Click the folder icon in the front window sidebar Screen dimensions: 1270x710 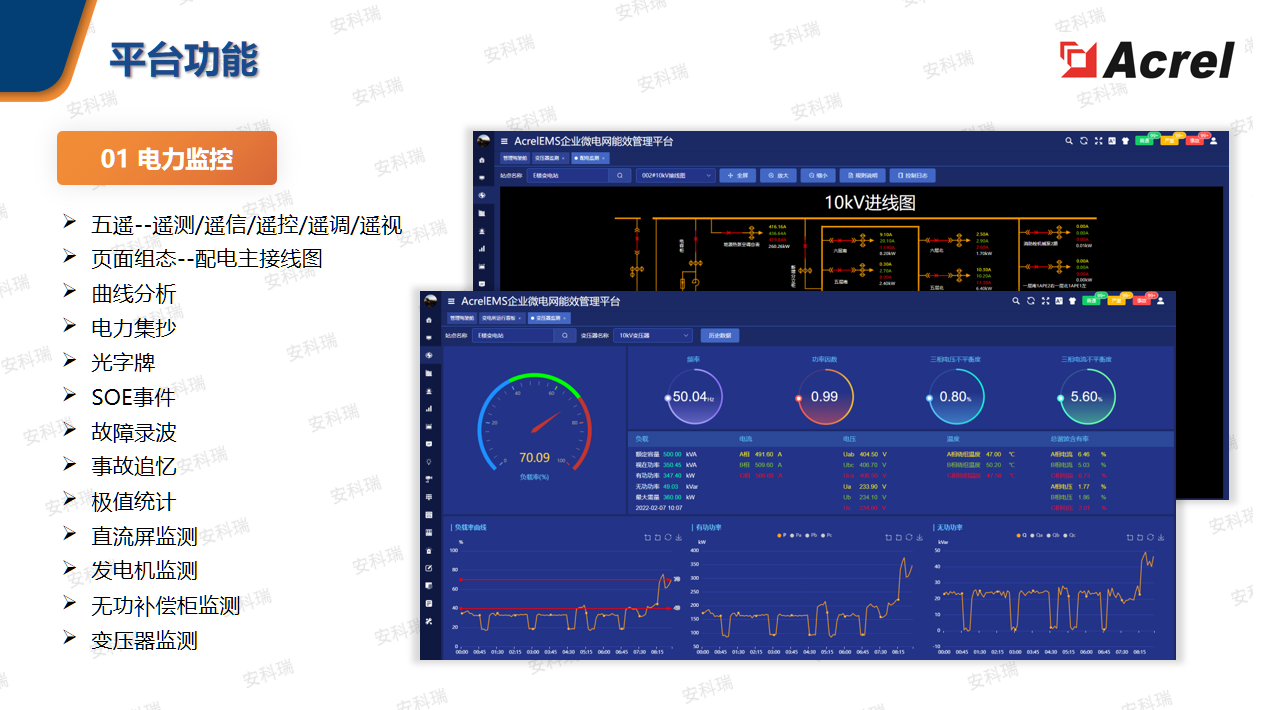click(429, 373)
